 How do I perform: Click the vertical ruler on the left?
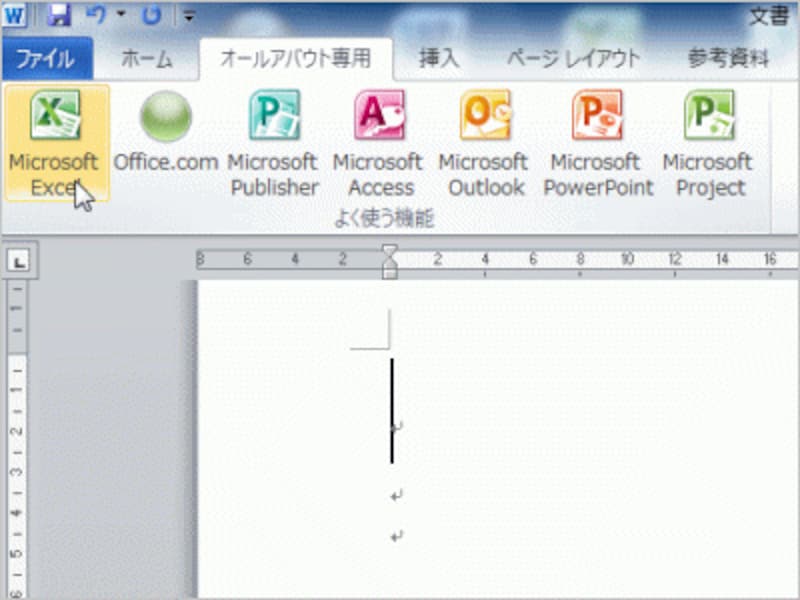[x=17, y=439]
